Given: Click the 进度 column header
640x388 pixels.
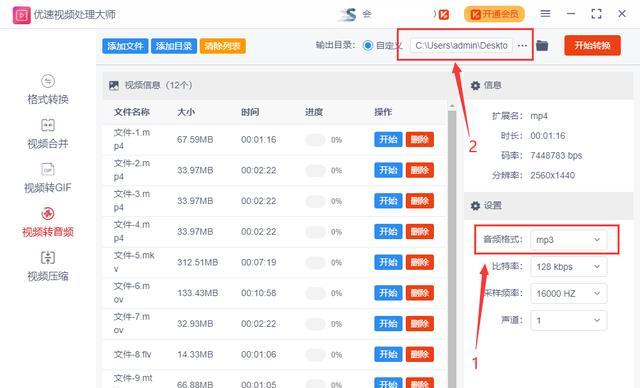Looking at the screenshot, I should coord(314,112).
